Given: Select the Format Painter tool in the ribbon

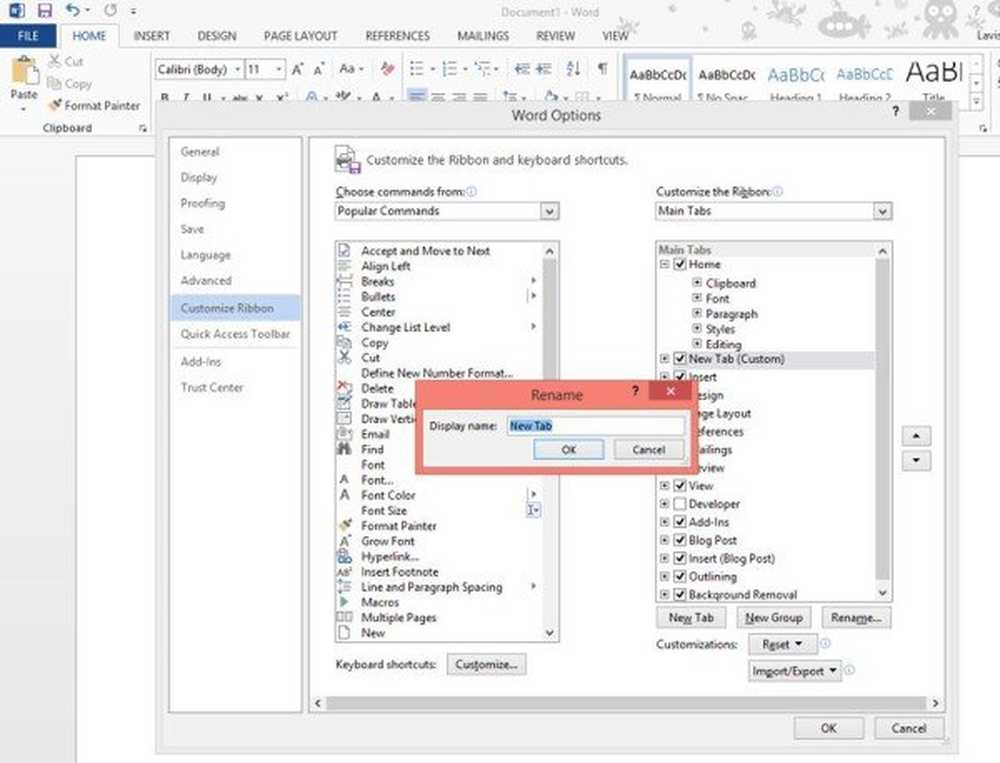Looking at the screenshot, I should coord(94,105).
